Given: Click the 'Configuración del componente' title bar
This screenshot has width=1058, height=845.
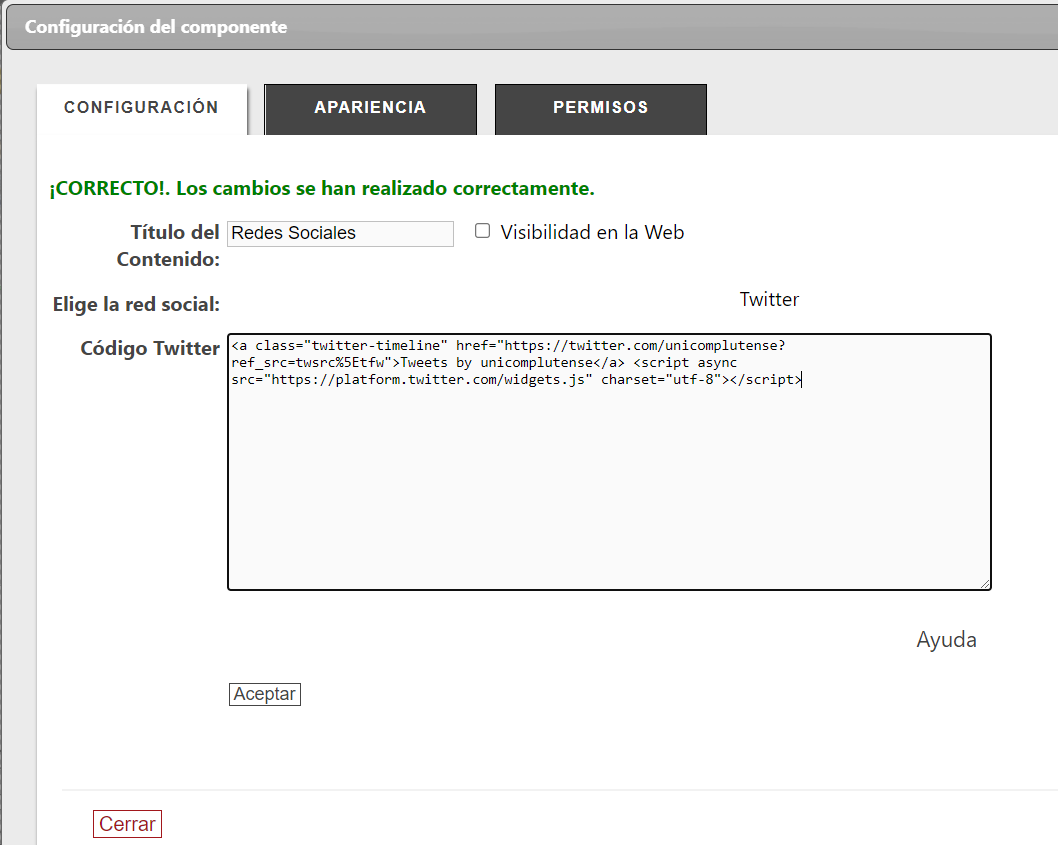Looking at the screenshot, I should tap(156, 27).
